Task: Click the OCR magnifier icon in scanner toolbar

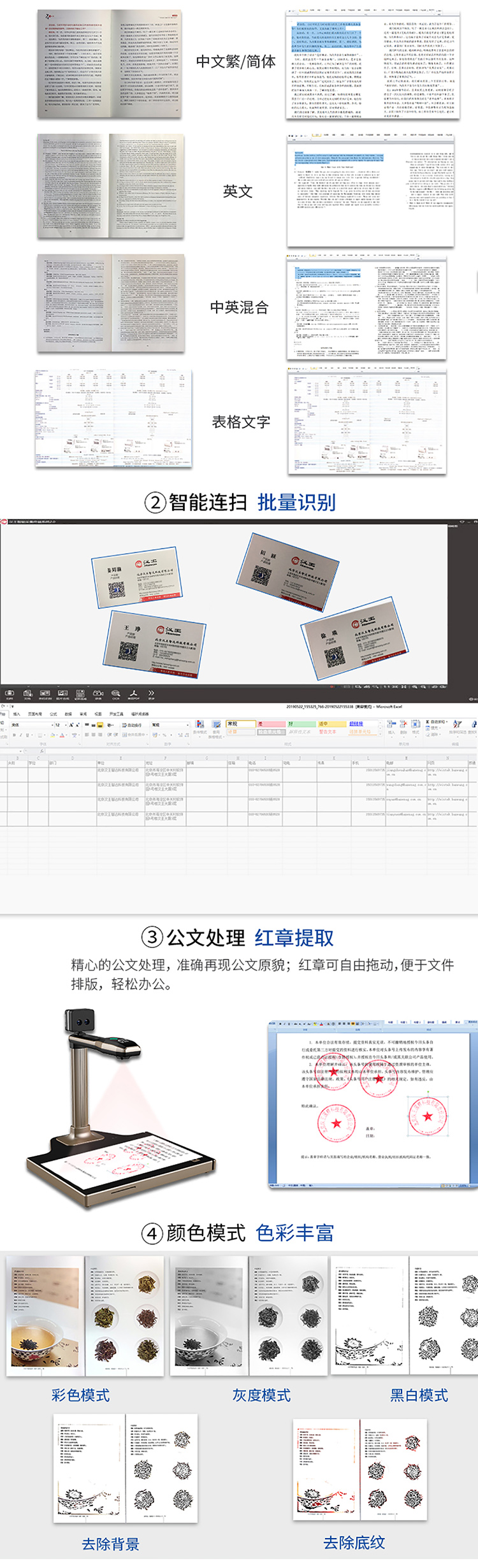Action: click(115, 693)
